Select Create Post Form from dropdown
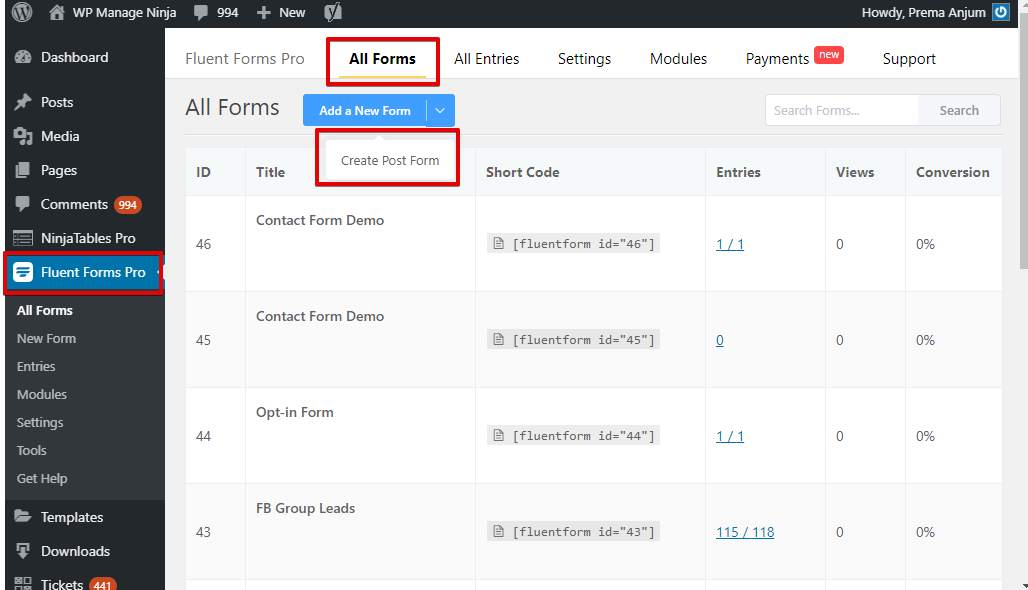1028x590 pixels. click(x=390, y=161)
